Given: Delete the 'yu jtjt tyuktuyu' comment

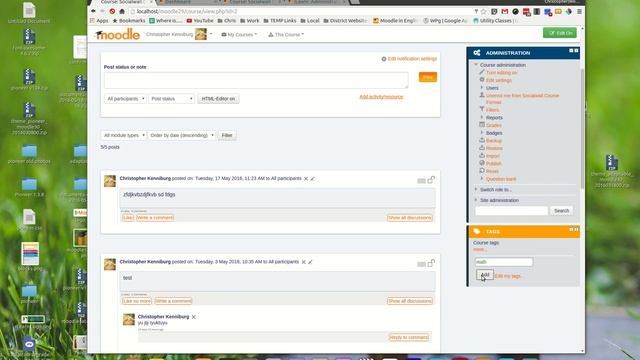Looking at the screenshot, I should (193, 317).
